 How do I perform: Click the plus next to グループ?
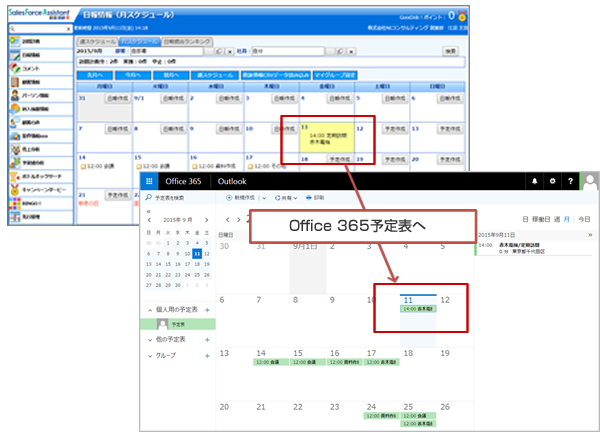pos(207,356)
